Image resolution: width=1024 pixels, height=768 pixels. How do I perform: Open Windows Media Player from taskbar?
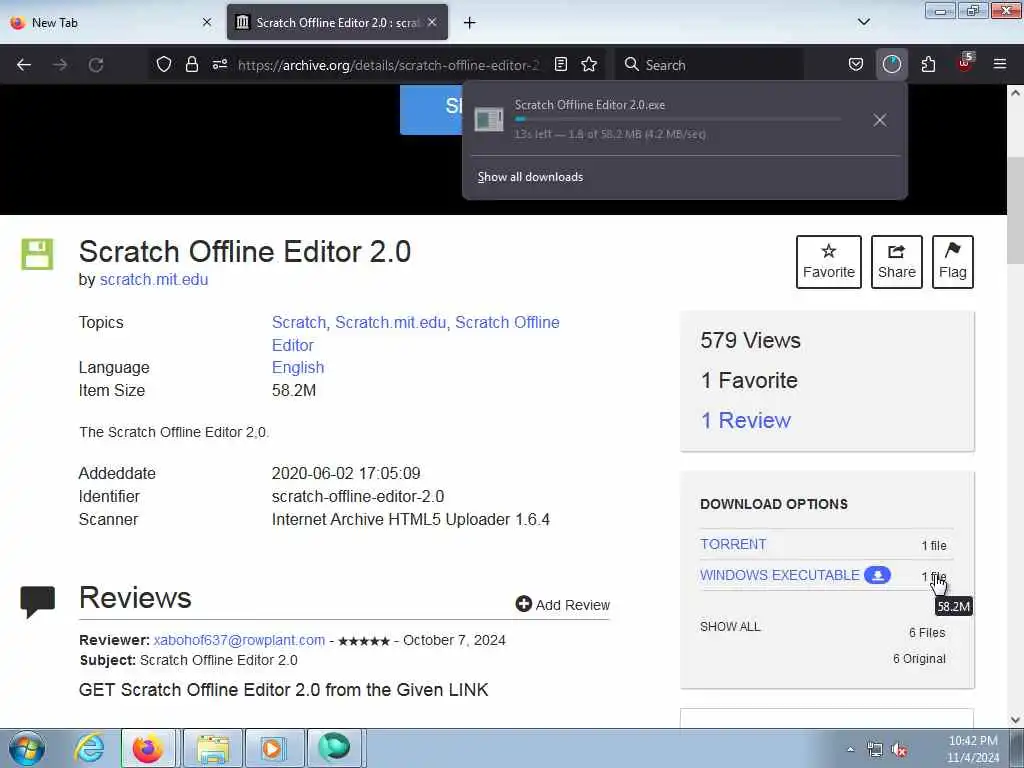coord(273,748)
